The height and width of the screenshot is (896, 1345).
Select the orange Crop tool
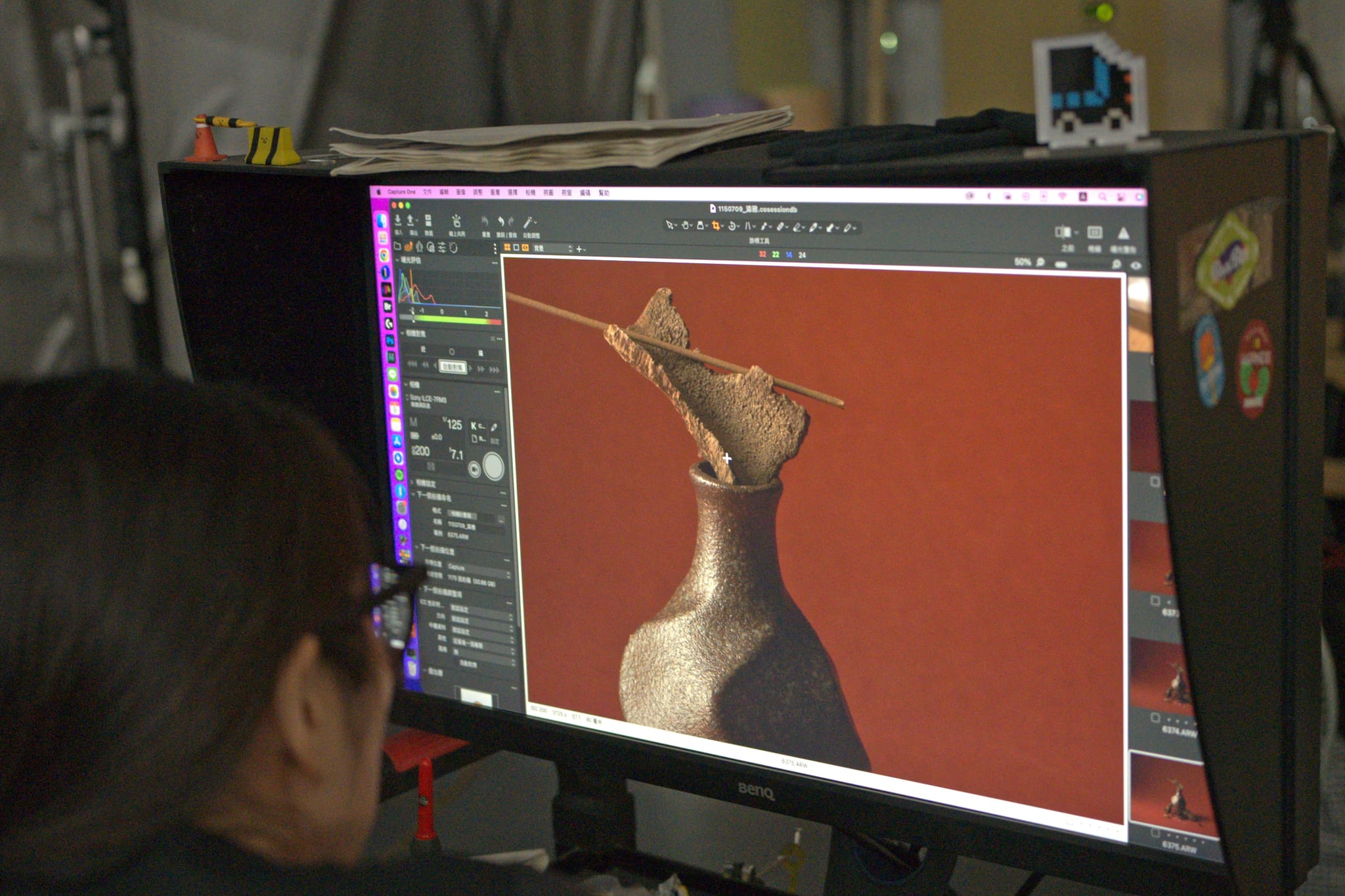tap(717, 226)
